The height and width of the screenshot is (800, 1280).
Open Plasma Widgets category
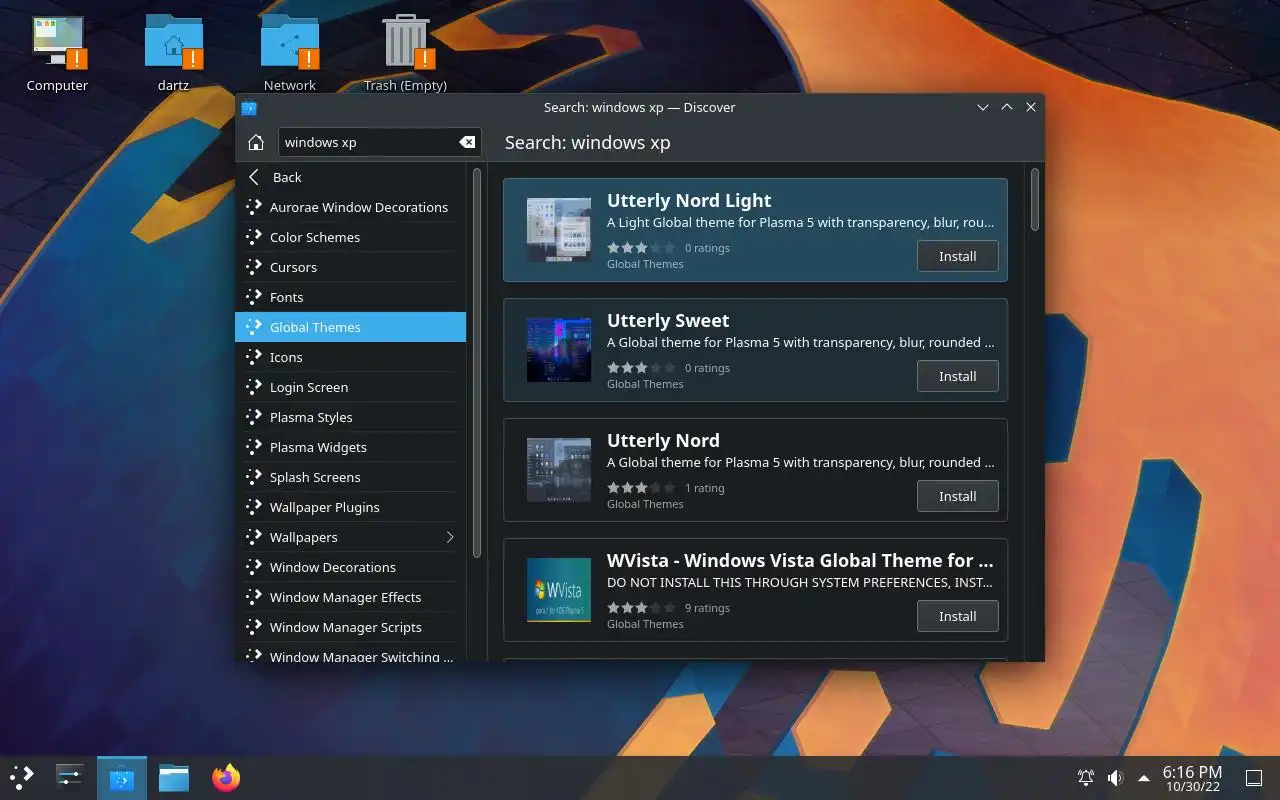pyautogui.click(x=350, y=447)
